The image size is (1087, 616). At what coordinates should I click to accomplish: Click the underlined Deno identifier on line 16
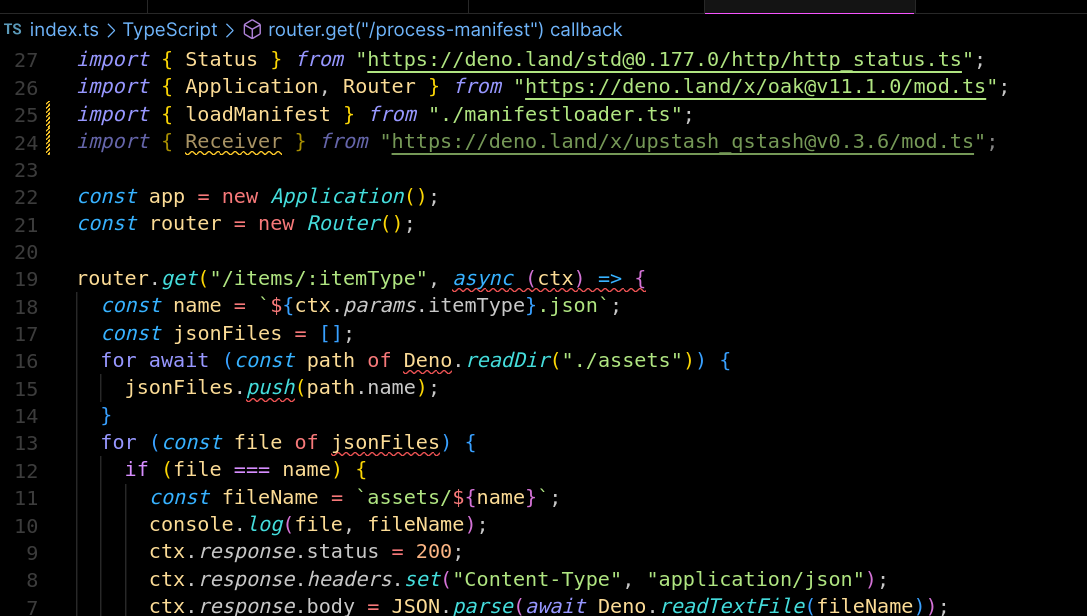[x=425, y=360]
